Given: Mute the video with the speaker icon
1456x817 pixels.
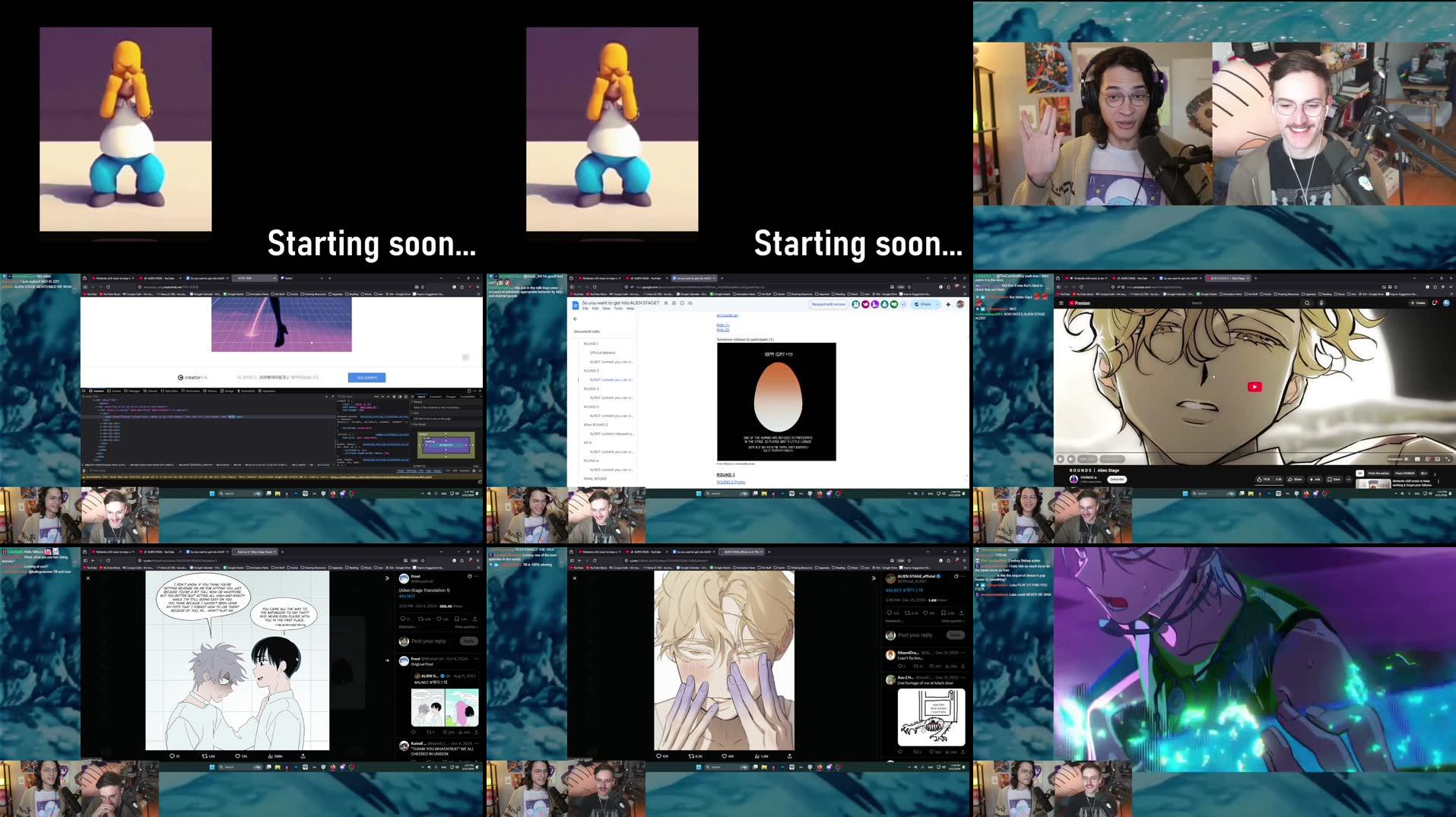Looking at the screenshot, I should [x=1071, y=459].
